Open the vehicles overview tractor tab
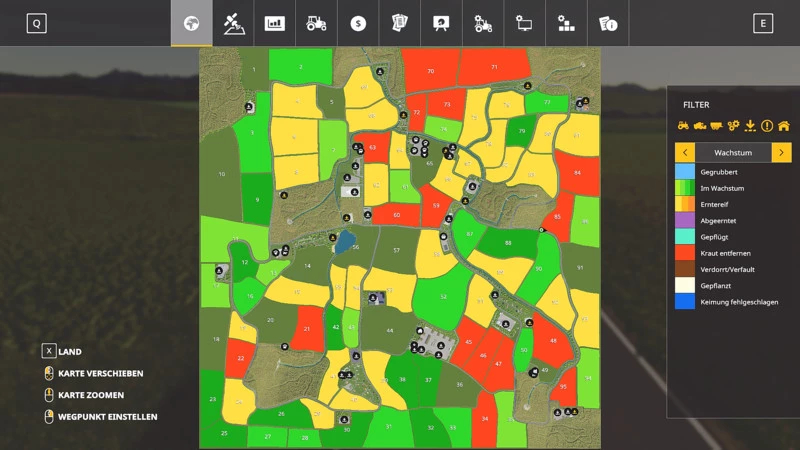Screen dimensions: 800x450 tap(316, 23)
